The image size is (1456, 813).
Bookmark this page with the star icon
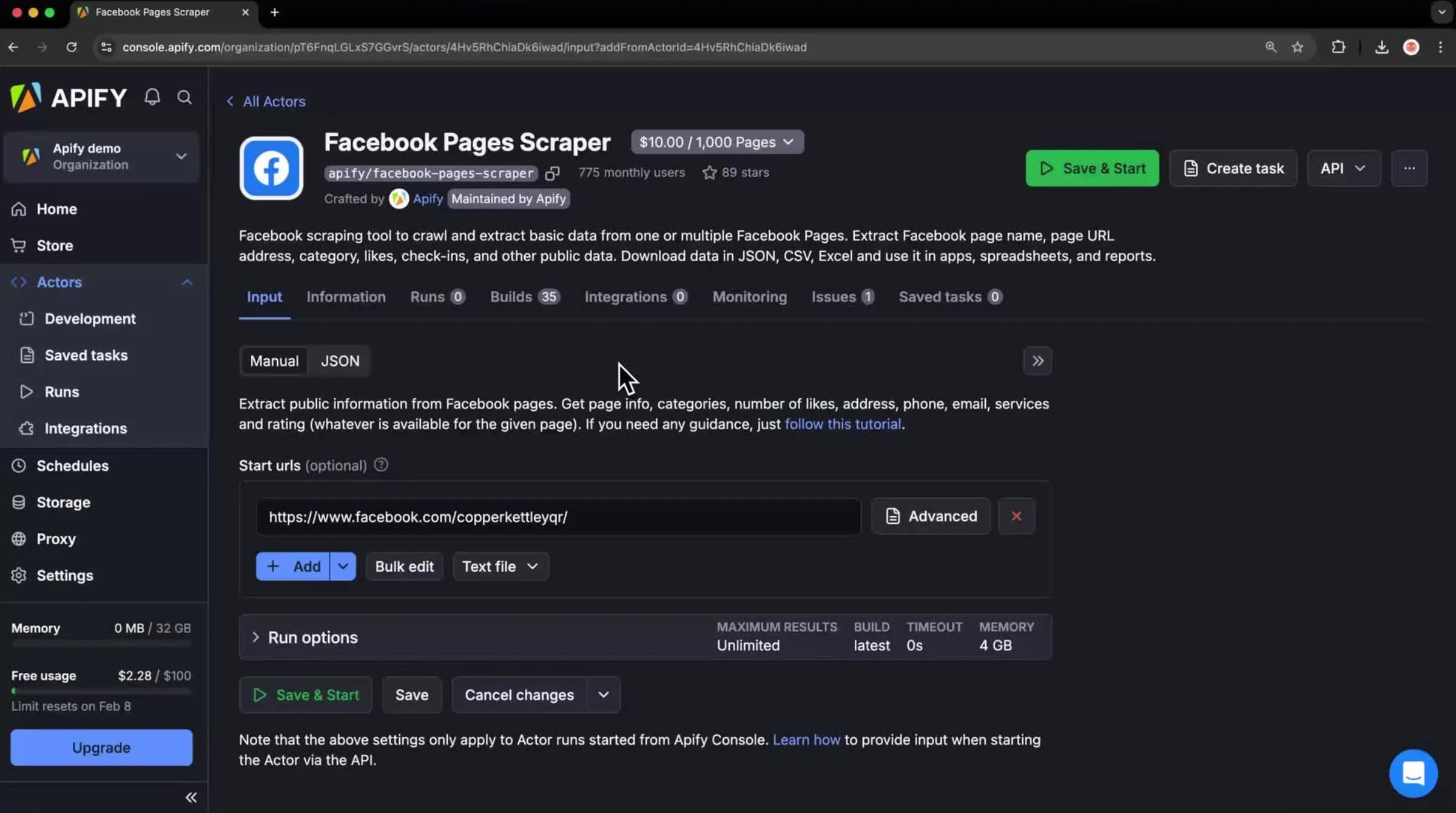point(1297,47)
